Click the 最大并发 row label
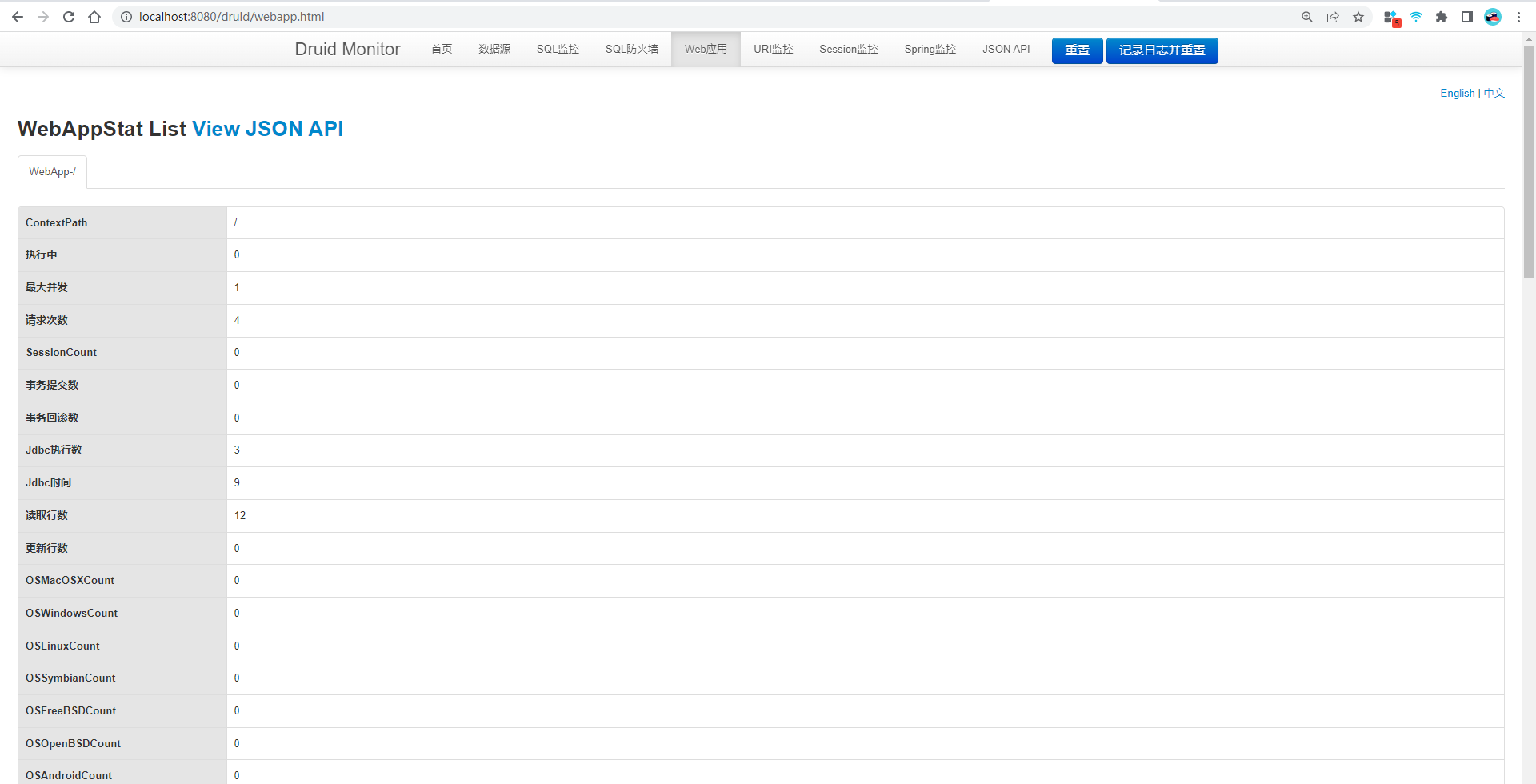This screenshot has width=1536, height=784. pyautogui.click(x=46, y=287)
